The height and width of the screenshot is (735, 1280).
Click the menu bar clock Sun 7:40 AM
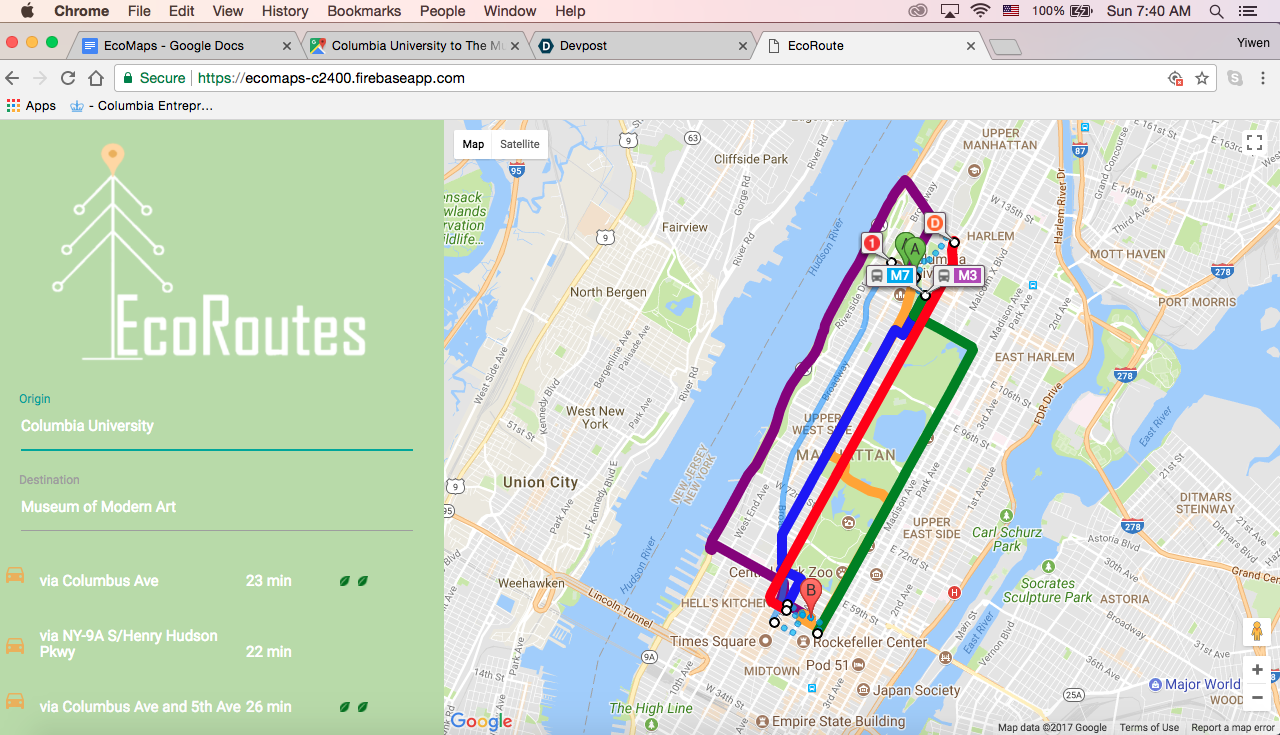(x=1149, y=11)
